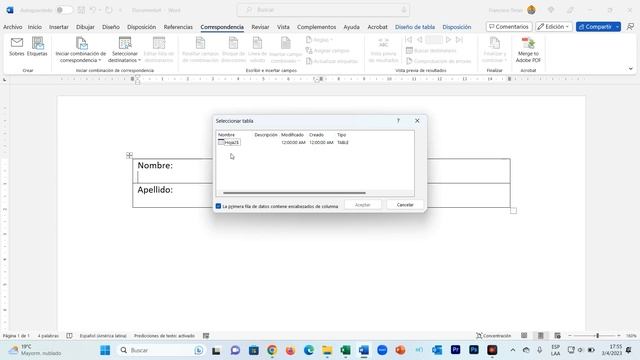Image resolution: width=640 pixels, height=360 pixels.
Task: Toggle first row contains column headers checkbox
Action: (218, 206)
